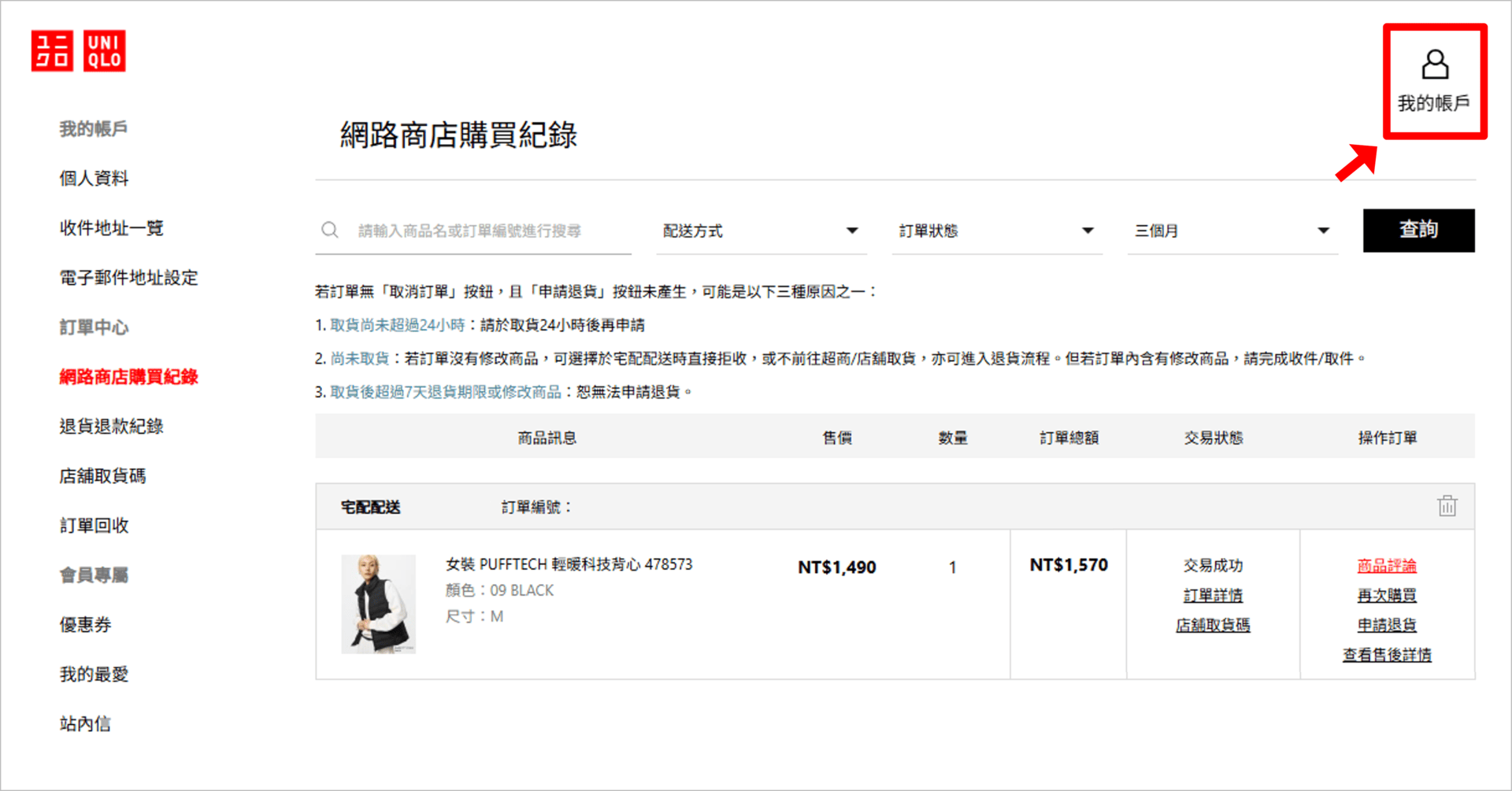Click 再次購買 to repurchase the vest
Viewport: 1512px width, 791px height.
click(1386, 596)
